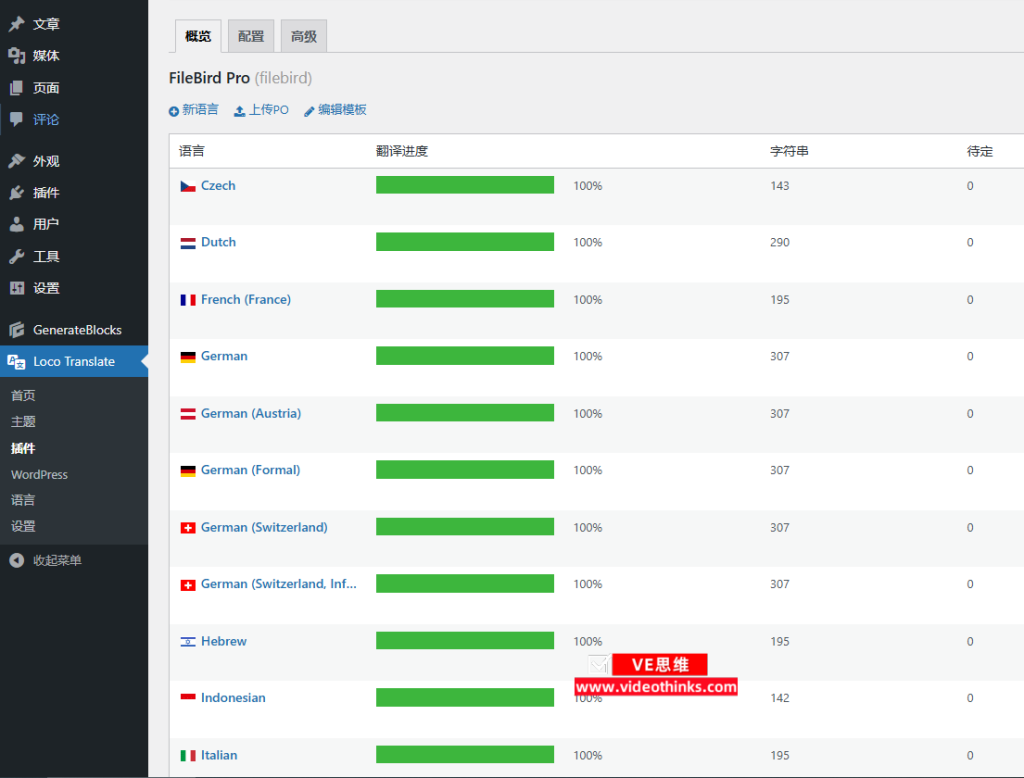Open the Hebrew translation
Viewport: 1024px width, 778px height.
224,641
